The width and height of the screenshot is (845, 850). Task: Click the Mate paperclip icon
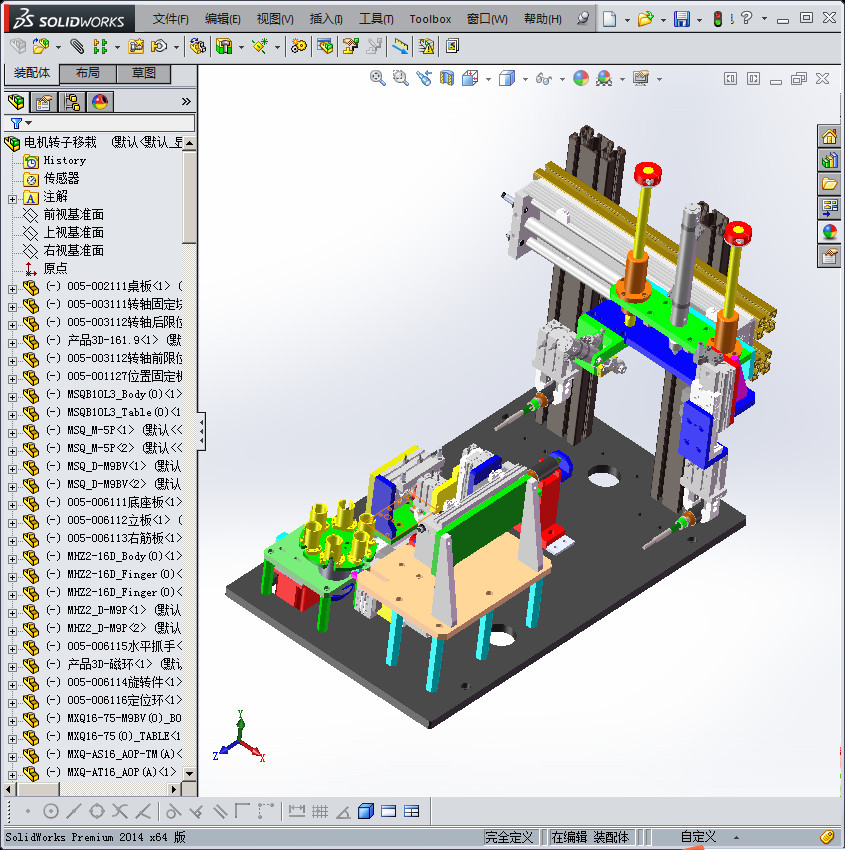pyautogui.click(x=78, y=46)
